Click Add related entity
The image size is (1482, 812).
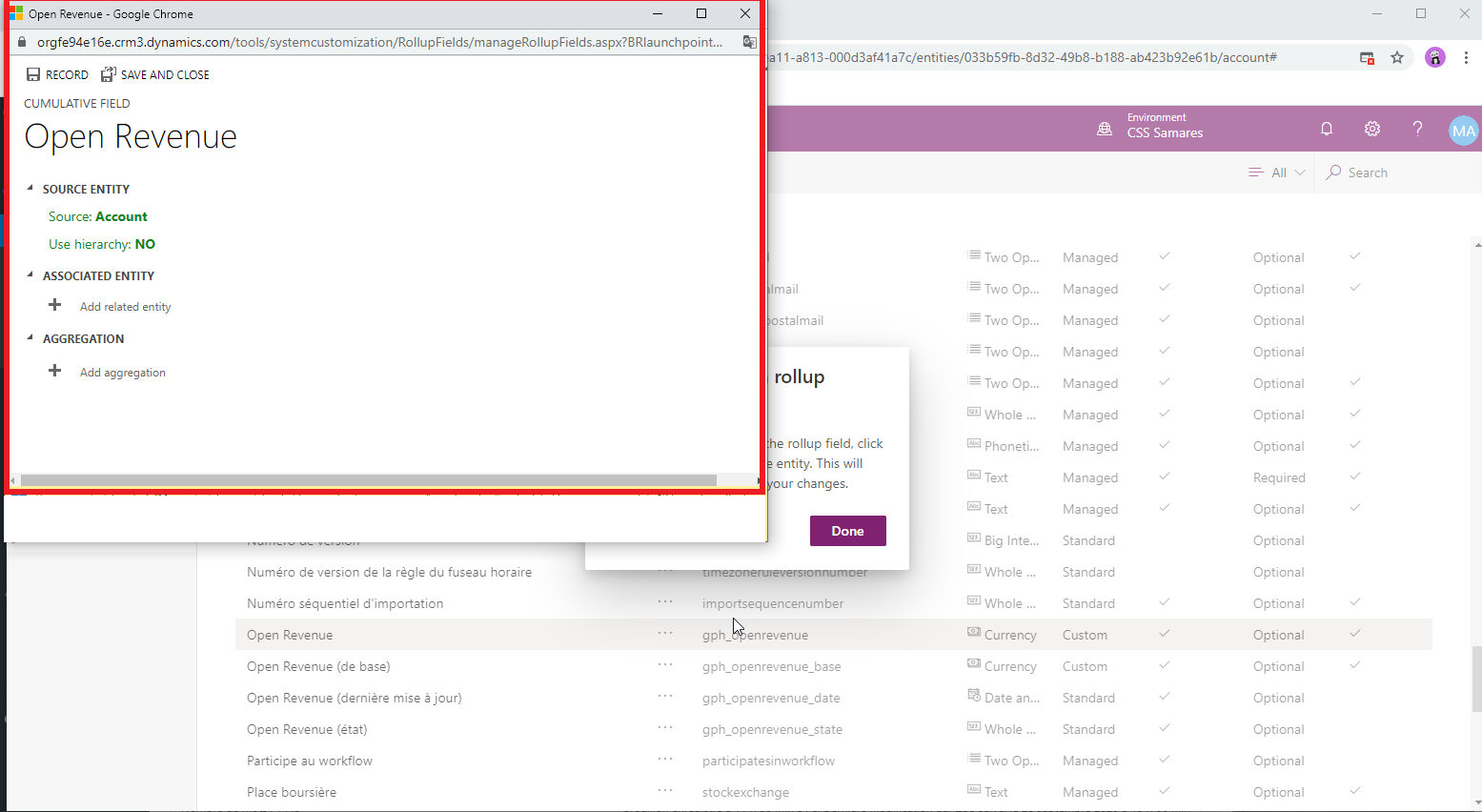point(125,307)
